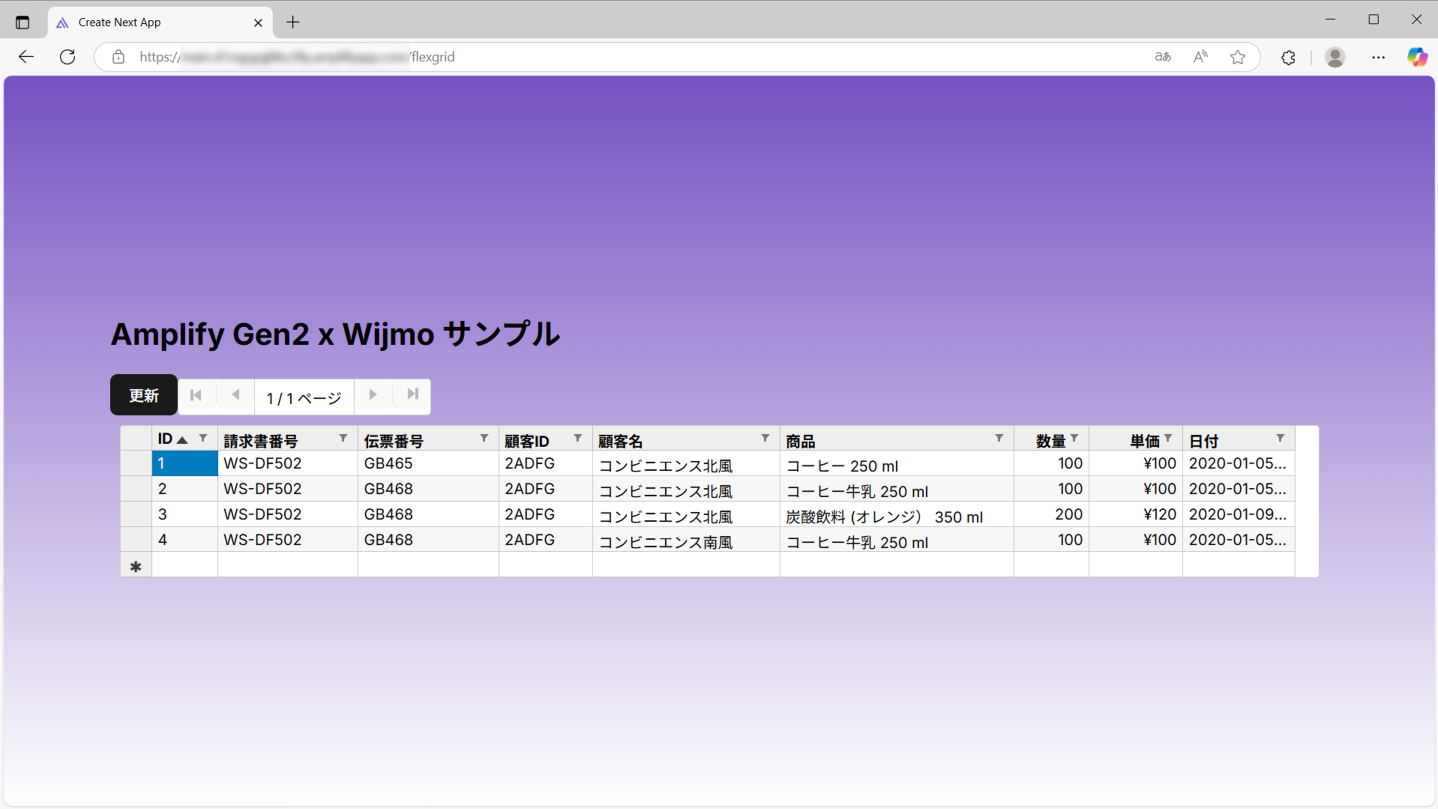1438x809 pixels.
Task: Open browser settings and more menu
Action: [x=1378, y=57]
